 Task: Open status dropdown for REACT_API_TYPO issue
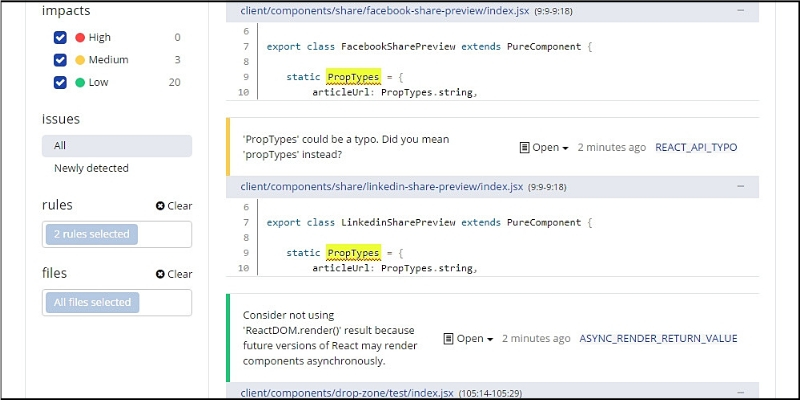(x=544, y=148)
